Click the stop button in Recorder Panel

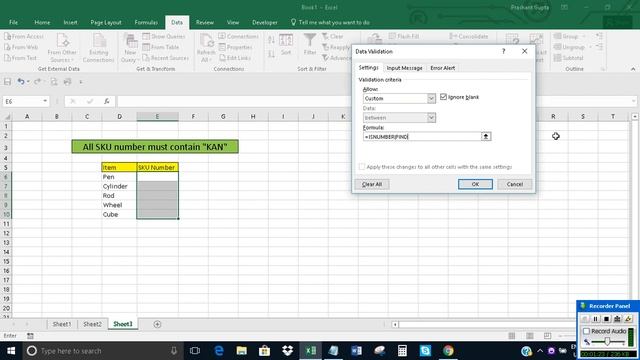(607, 319)
